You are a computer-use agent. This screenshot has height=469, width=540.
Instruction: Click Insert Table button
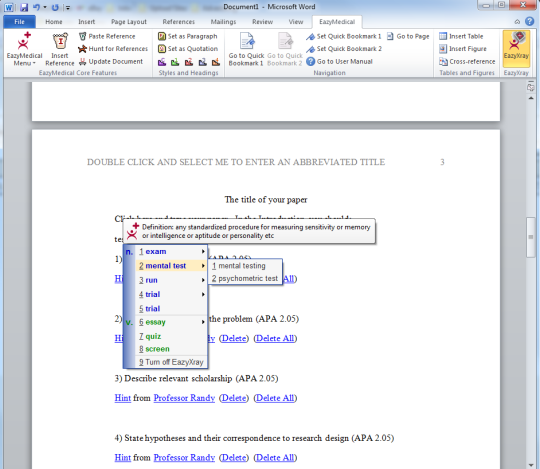pyautogui.click(x=461, y=36)
